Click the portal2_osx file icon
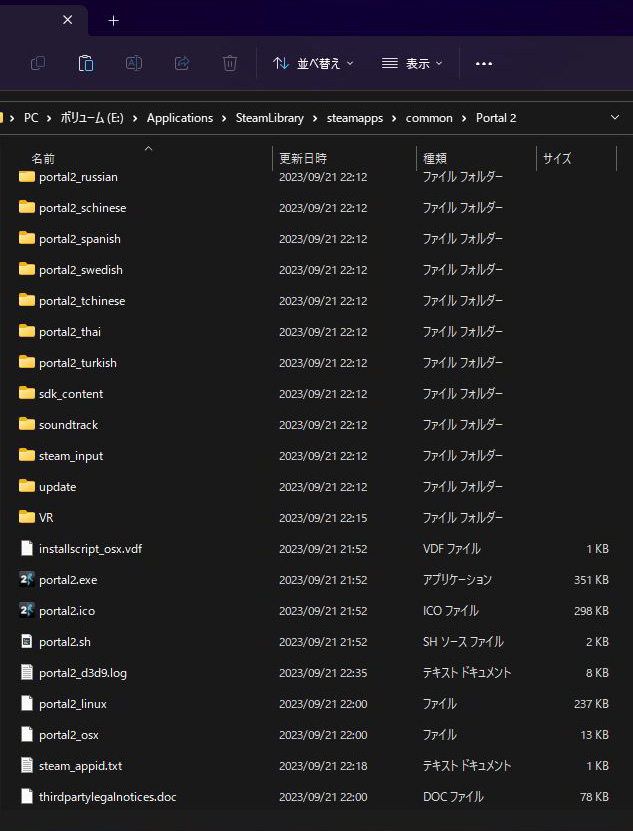The height and width of the screenshot is (831, 633). tap(27, 734)
